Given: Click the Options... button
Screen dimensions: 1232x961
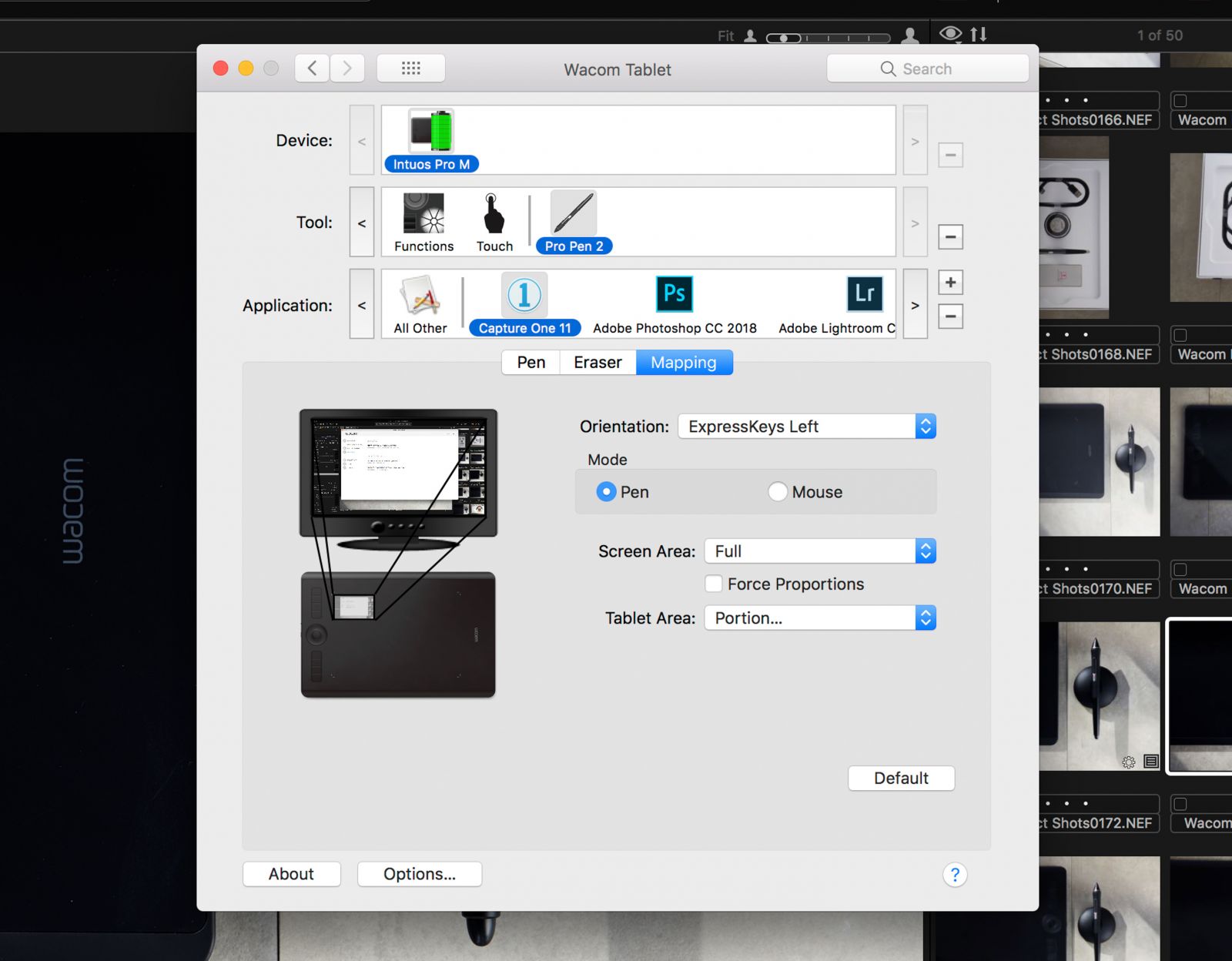Looking at the screenshot, I should (x=420, y=874).
